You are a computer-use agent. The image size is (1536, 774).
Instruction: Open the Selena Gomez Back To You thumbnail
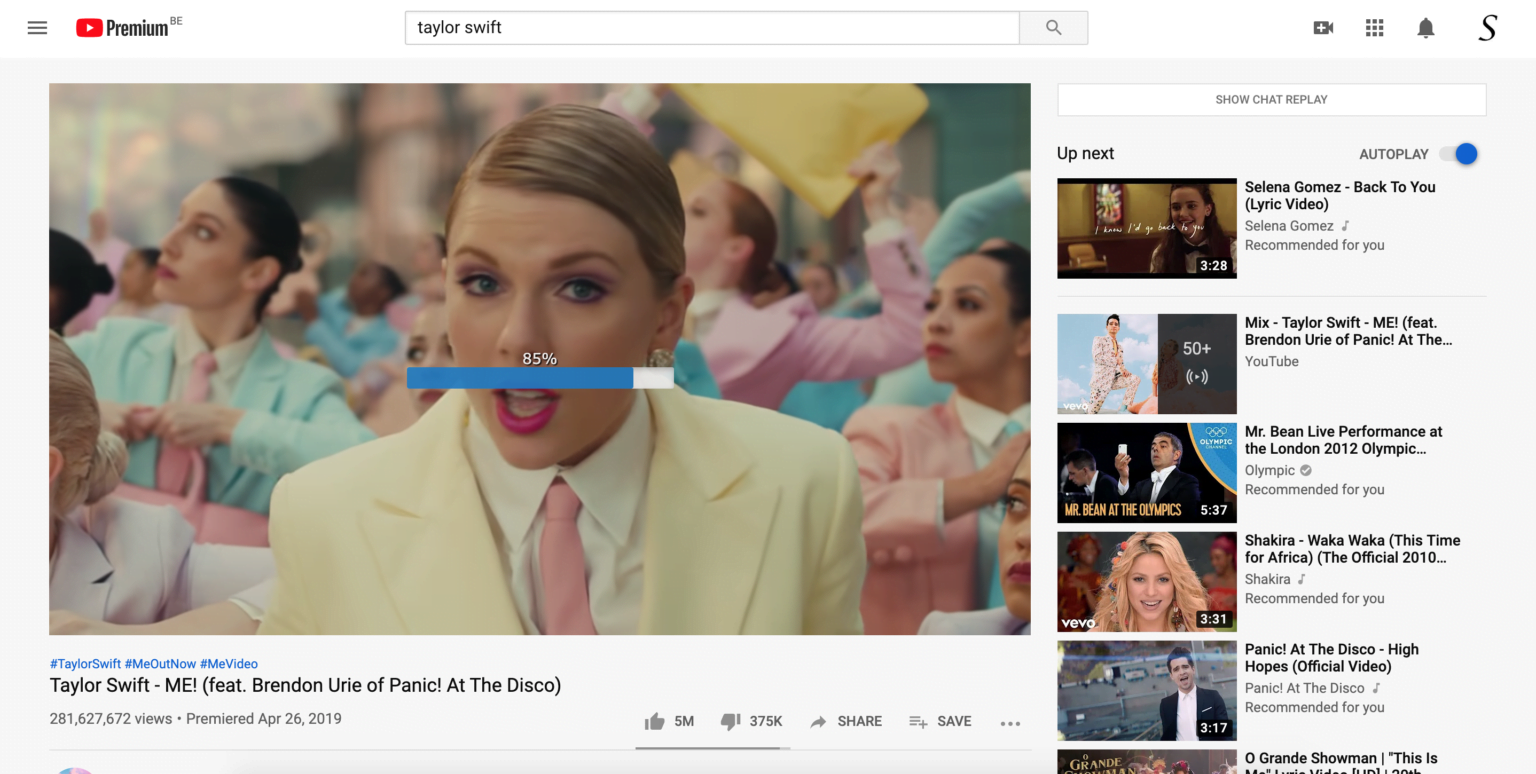coord(1146,228)
